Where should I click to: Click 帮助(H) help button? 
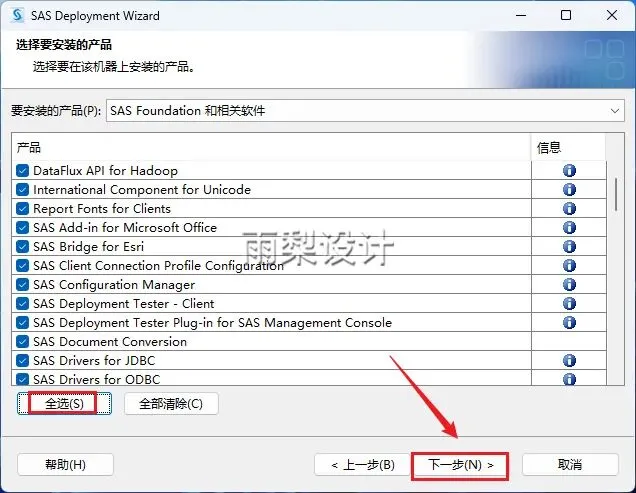pyautogui.click(x=65, y=464)
